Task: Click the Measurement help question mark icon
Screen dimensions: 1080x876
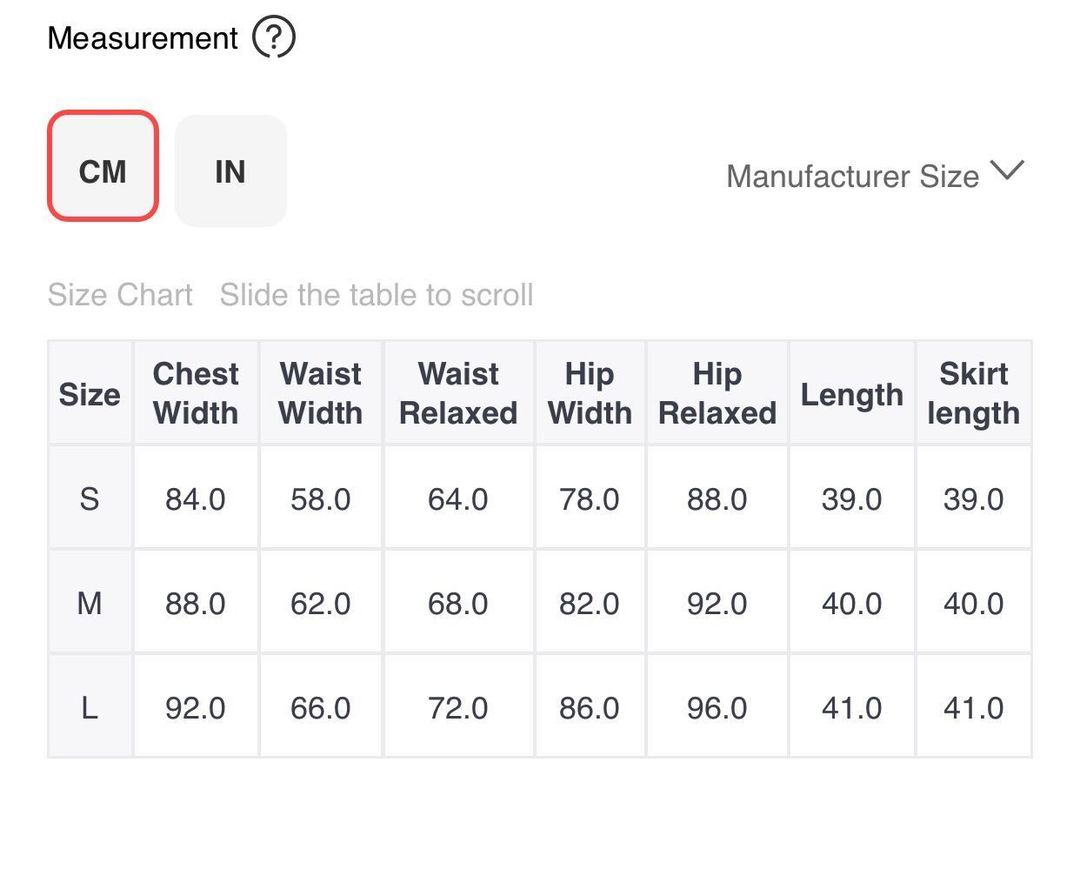Action: [273, 39]
